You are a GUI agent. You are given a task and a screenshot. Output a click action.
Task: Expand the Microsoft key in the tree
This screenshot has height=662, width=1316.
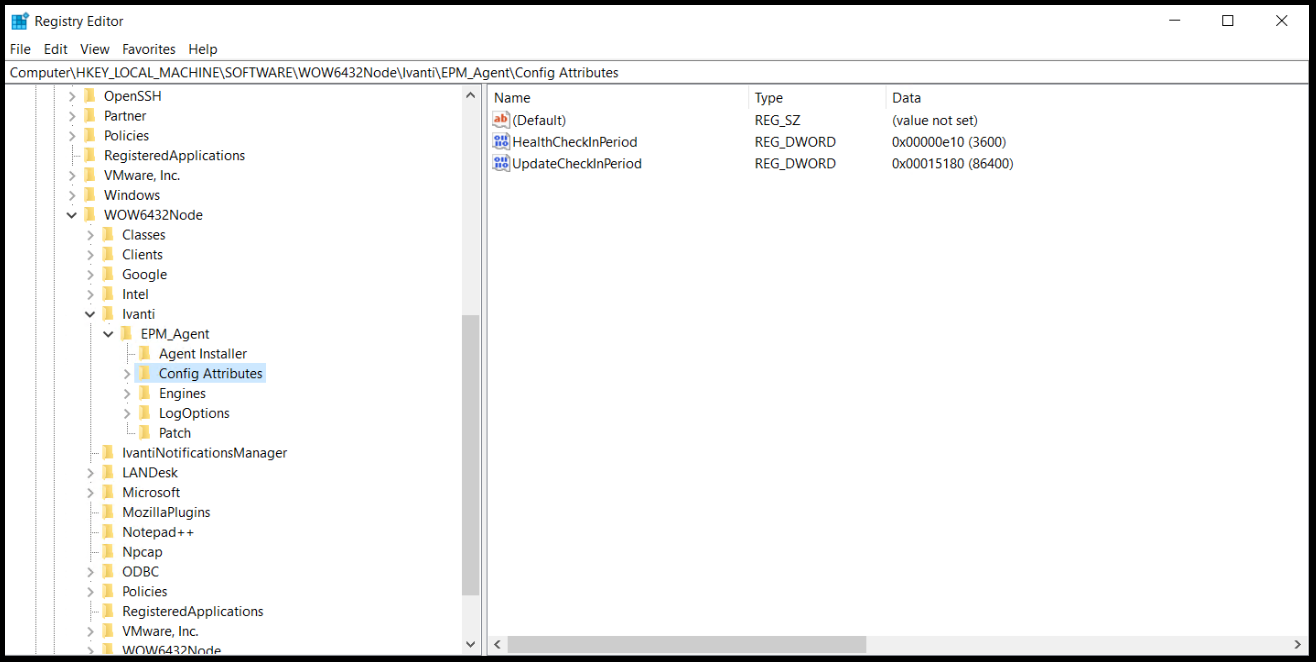pyautogui.click(x=89, y=491)
